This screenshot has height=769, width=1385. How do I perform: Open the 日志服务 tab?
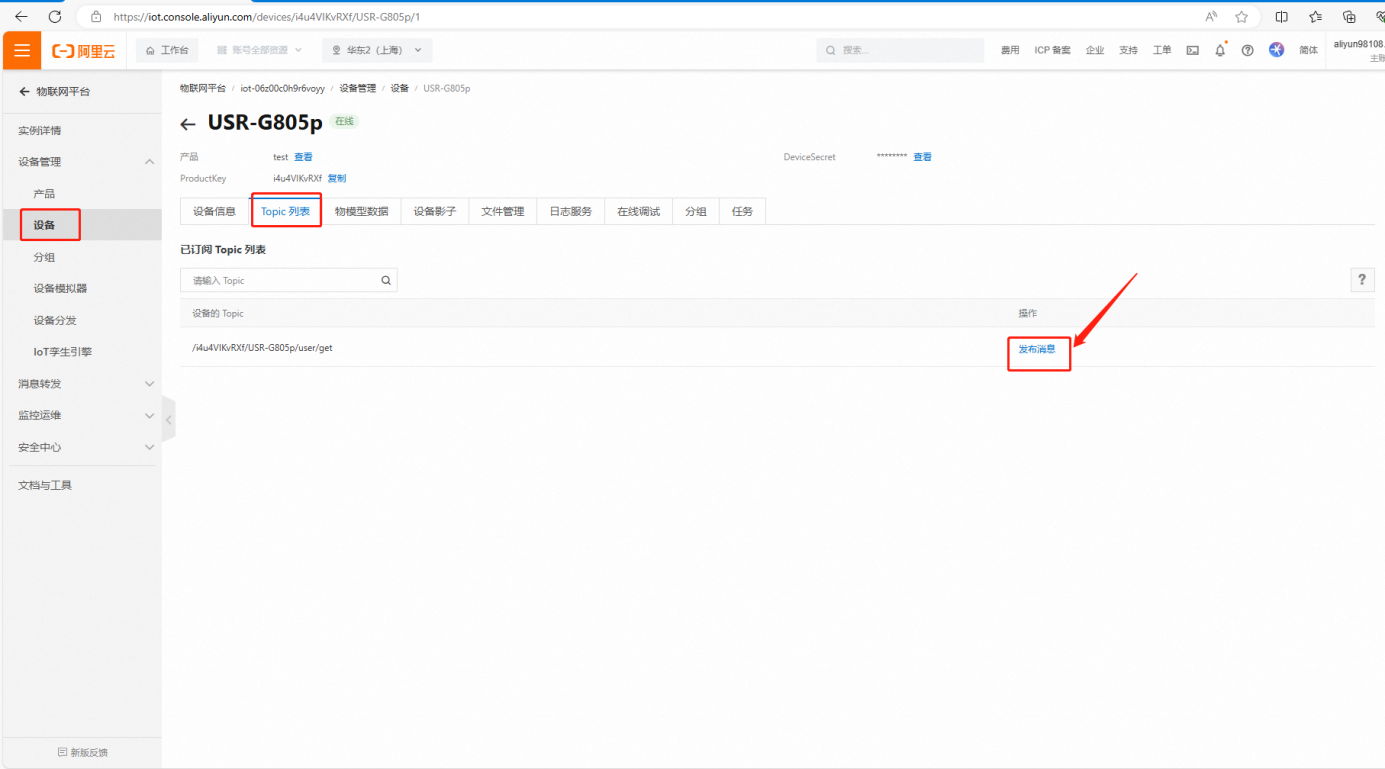pos(570,212)
